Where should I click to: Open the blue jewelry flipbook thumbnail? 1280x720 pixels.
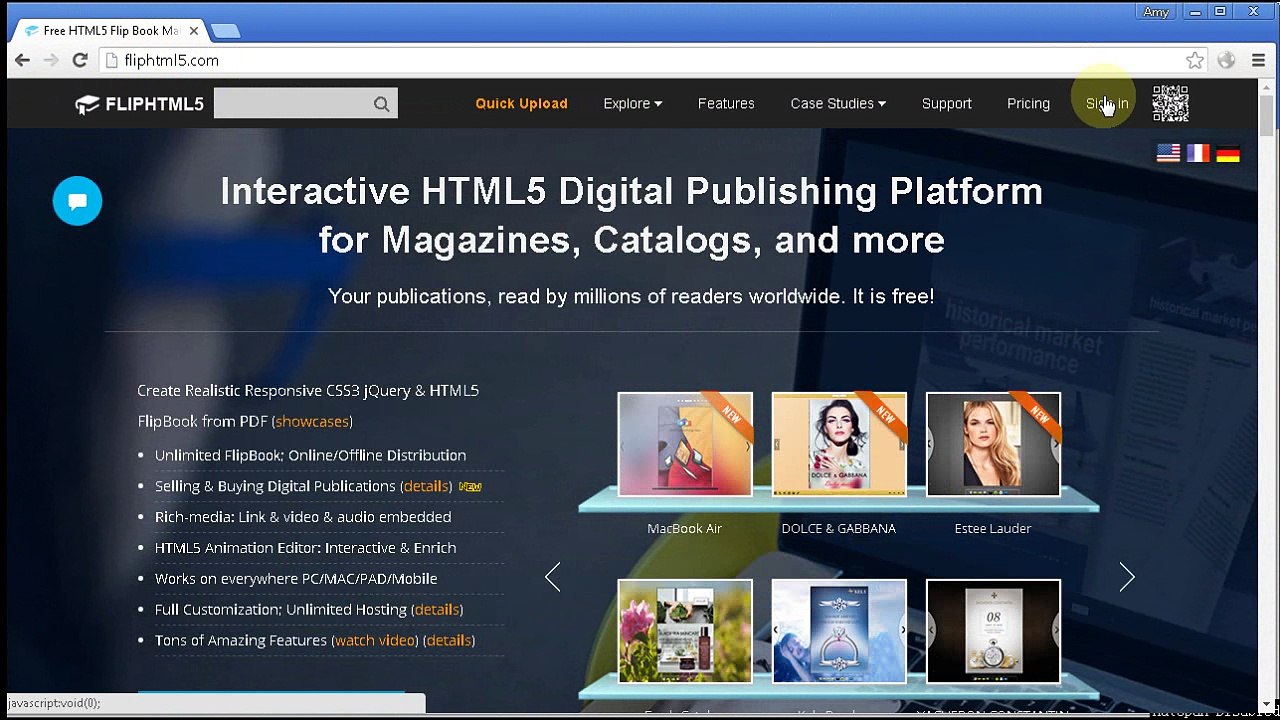pyautogui.click(x=839, y=631)
